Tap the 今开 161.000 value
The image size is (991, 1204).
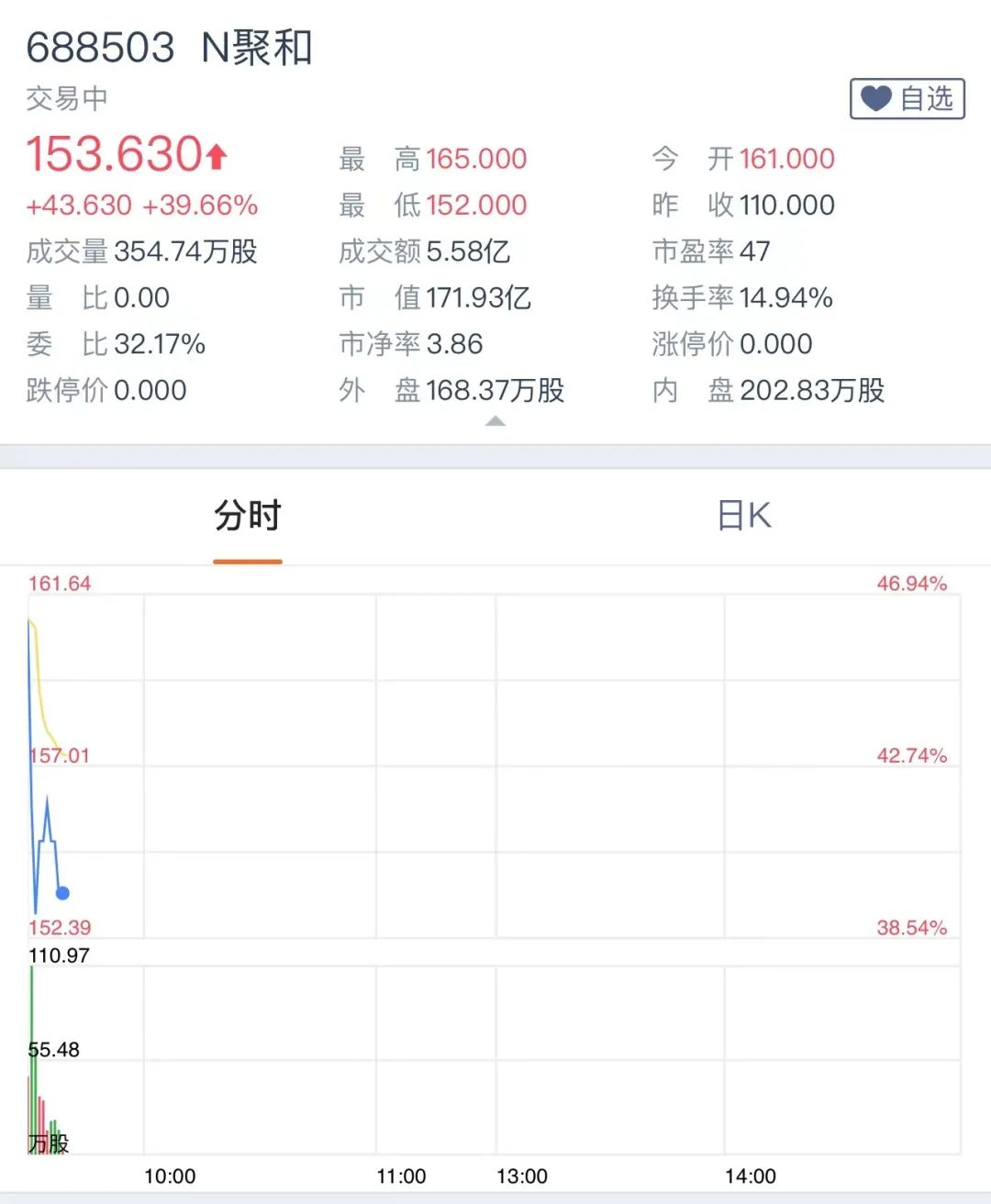coord(786,159)
